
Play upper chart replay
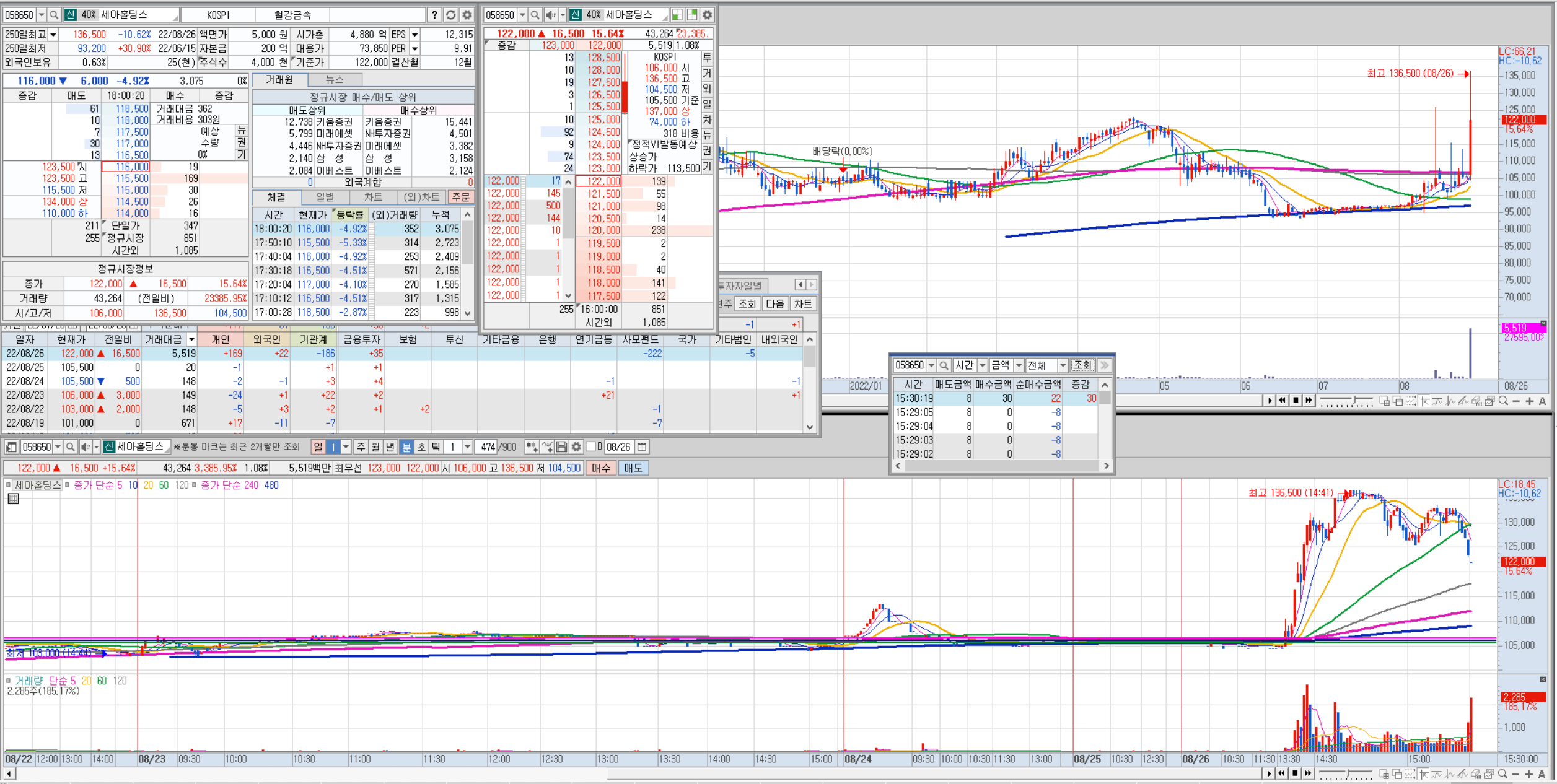1269,401
